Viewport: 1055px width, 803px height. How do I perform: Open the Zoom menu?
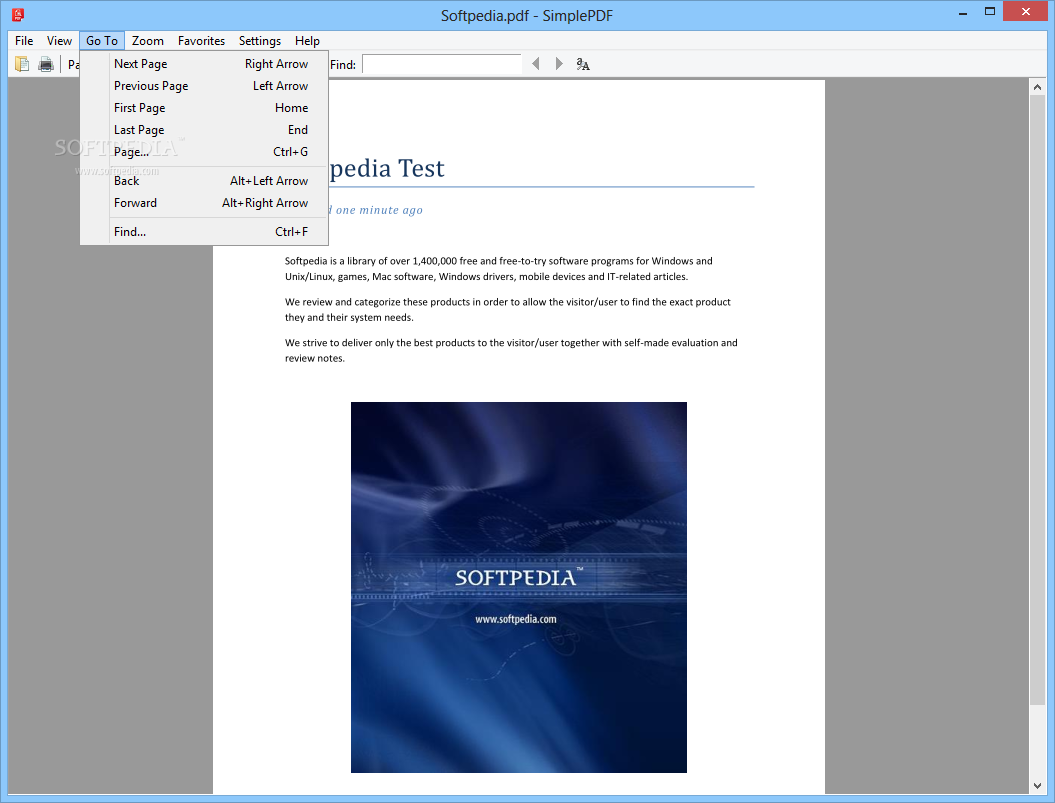point(147,41)
